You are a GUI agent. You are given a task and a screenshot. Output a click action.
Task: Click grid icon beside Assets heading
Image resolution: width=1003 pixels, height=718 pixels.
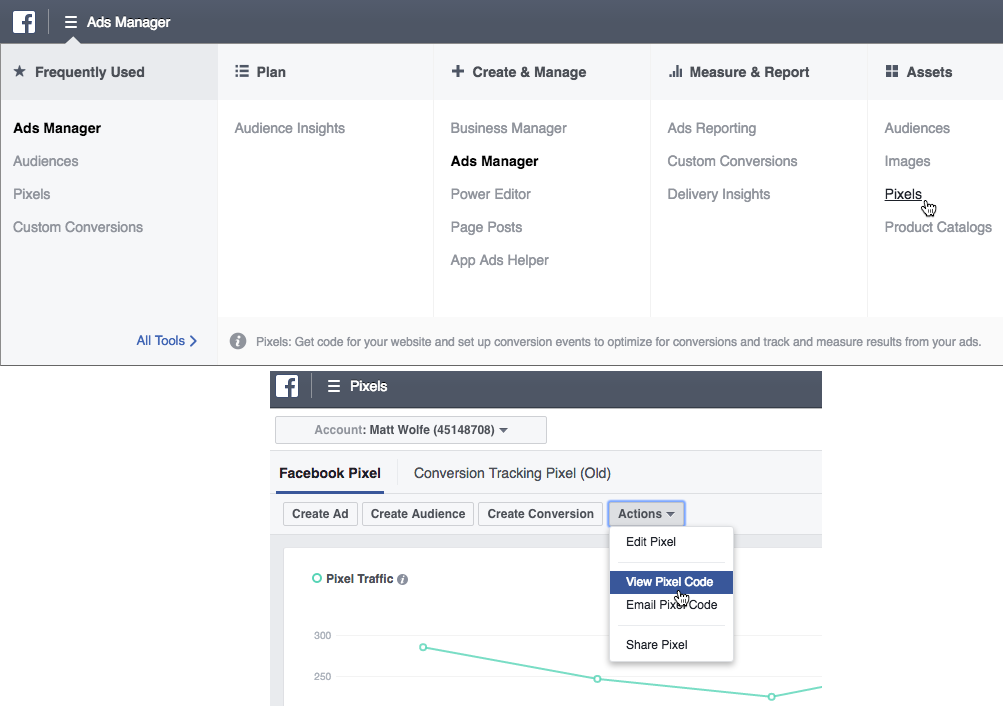(x=892, y=71)
